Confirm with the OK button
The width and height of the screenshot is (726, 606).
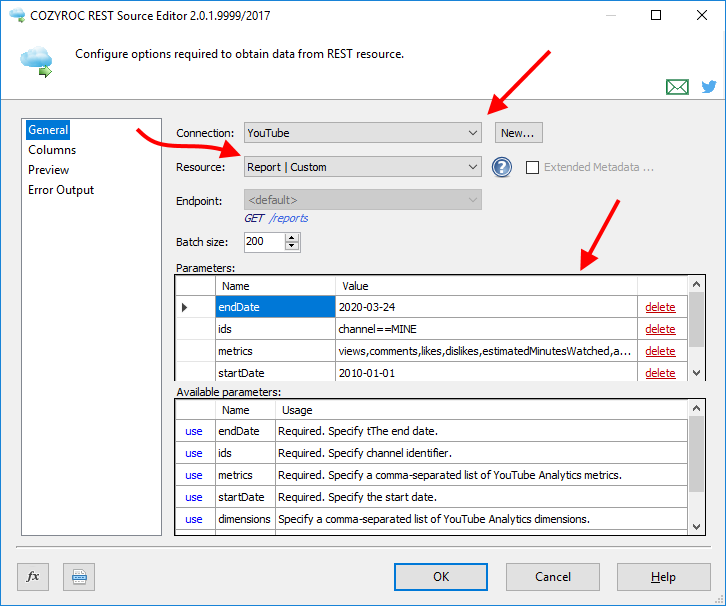[x=440, y=577]
